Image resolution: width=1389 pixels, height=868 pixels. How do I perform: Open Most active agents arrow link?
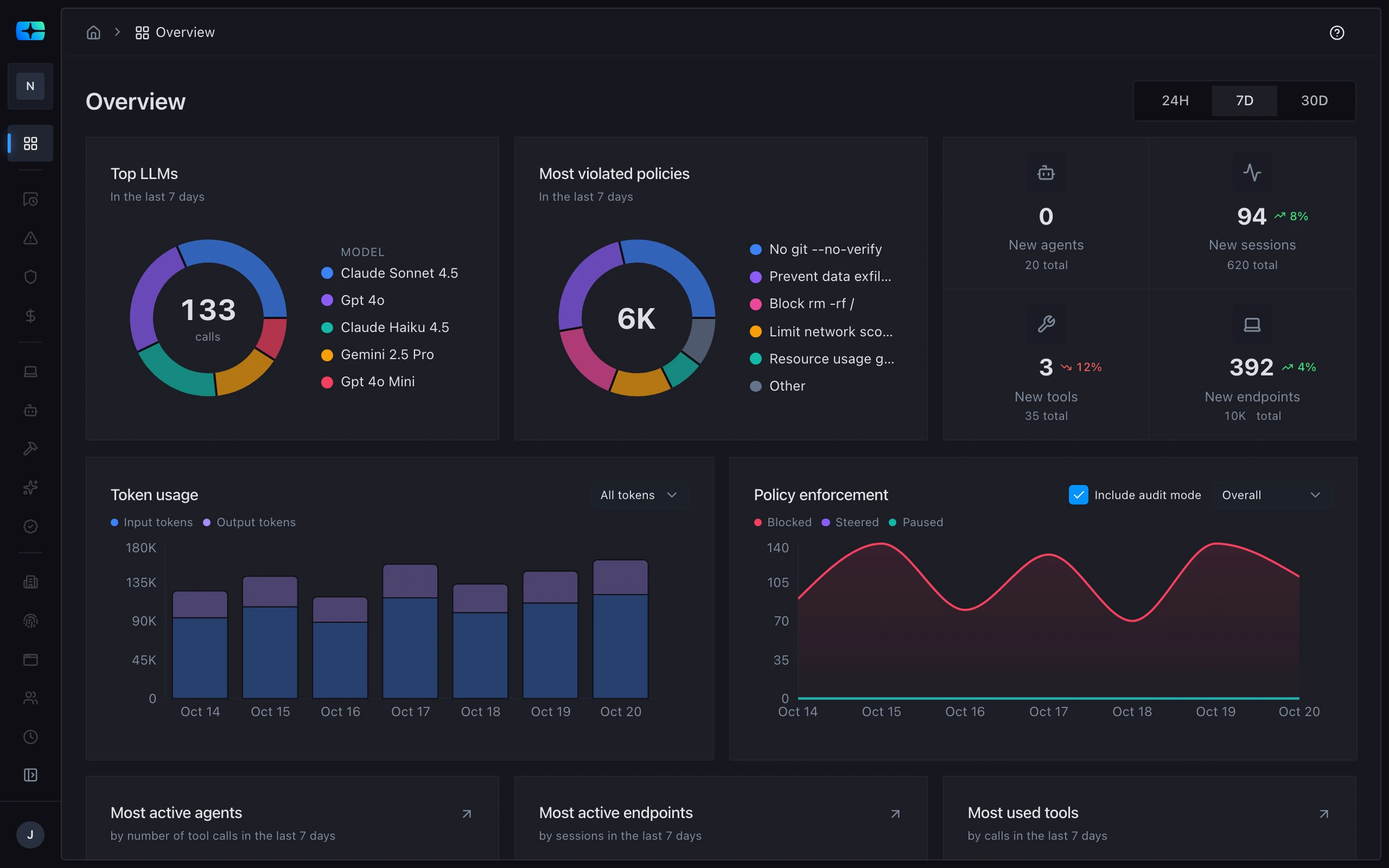click(467, 813)
